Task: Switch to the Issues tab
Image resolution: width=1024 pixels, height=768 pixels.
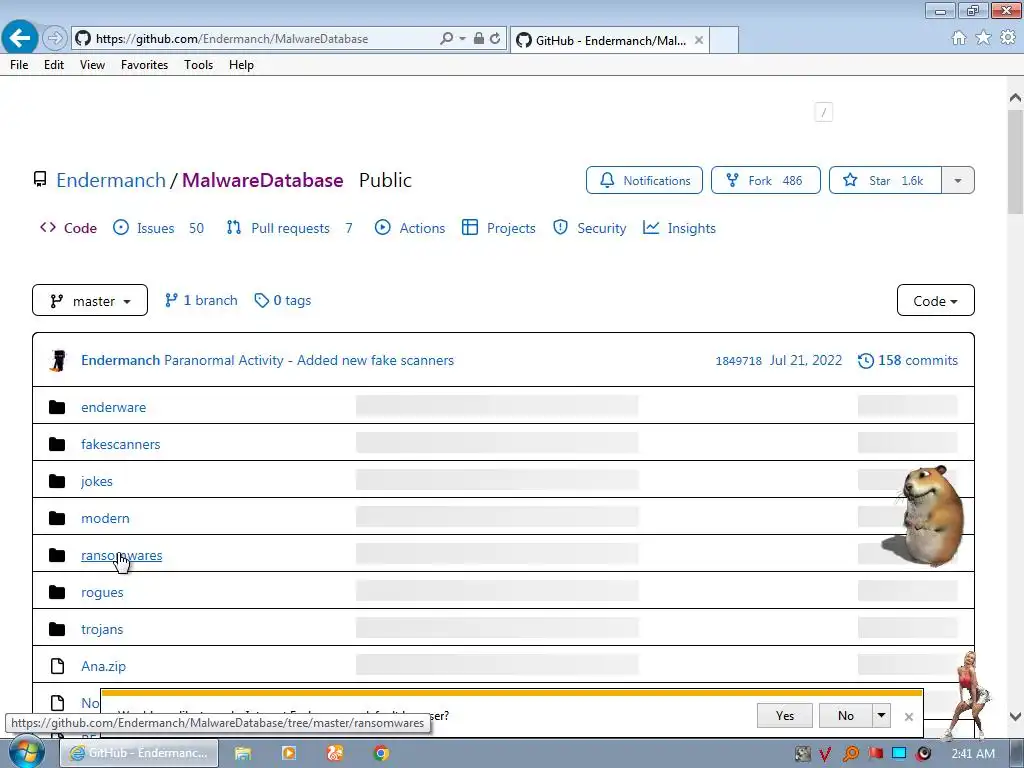Action: pyautogui.click(x=158, y=228)
